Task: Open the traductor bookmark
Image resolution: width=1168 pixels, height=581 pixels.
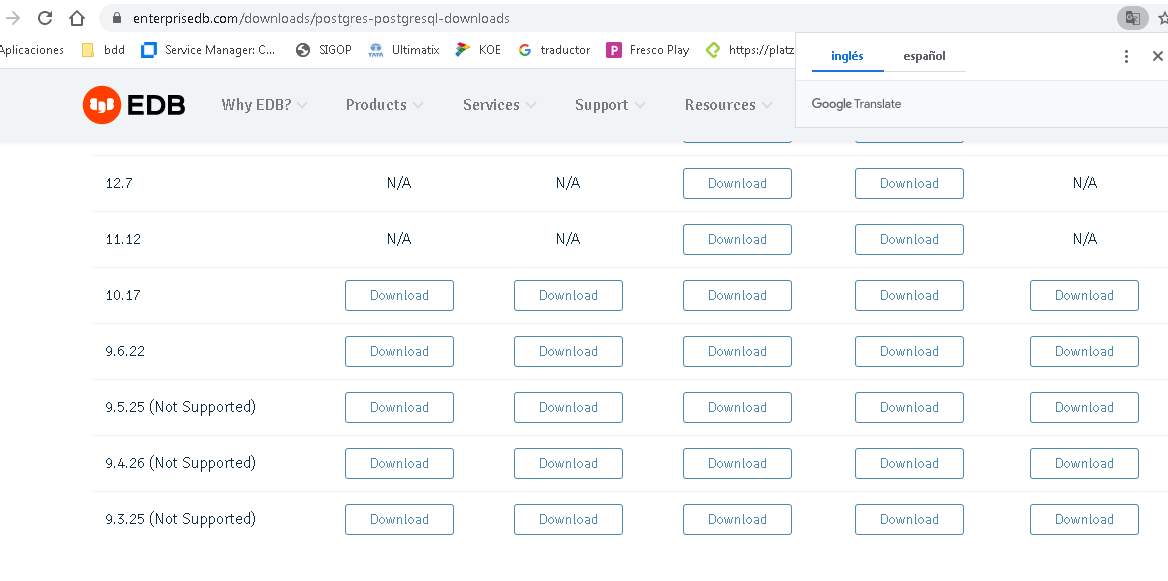Action: pos(554,50)
